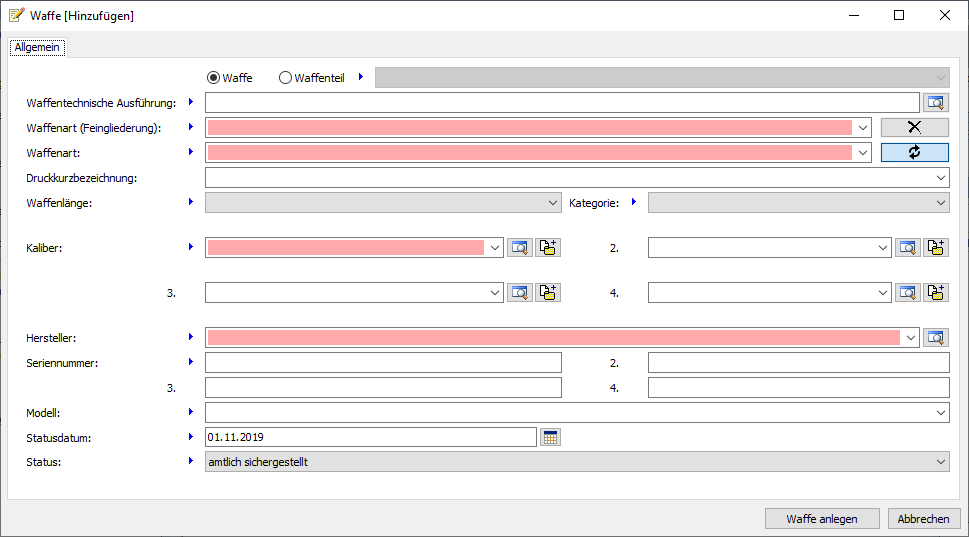
Task: Select the Waffenteil radio button
Action: [x=285, y=78]
